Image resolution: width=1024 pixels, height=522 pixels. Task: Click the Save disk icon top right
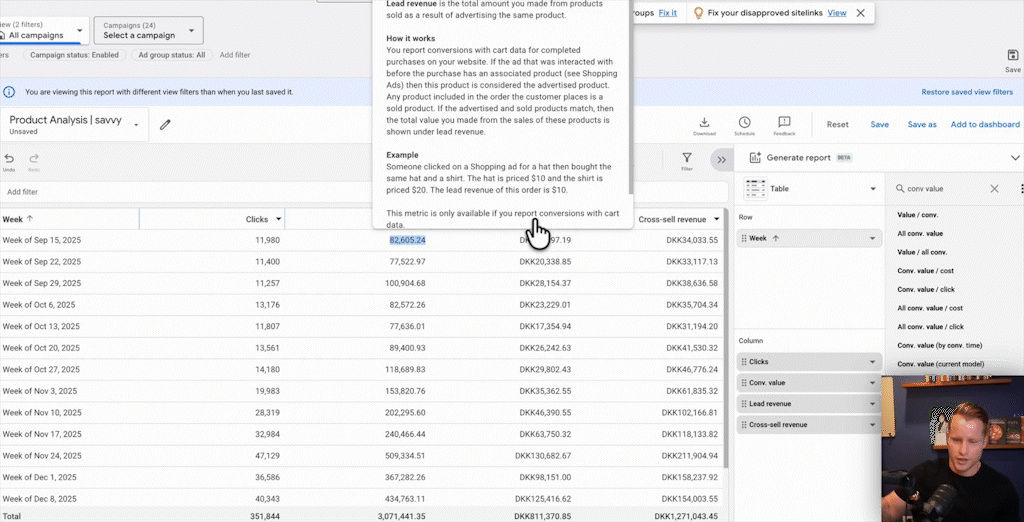[x=1013, y=58]
